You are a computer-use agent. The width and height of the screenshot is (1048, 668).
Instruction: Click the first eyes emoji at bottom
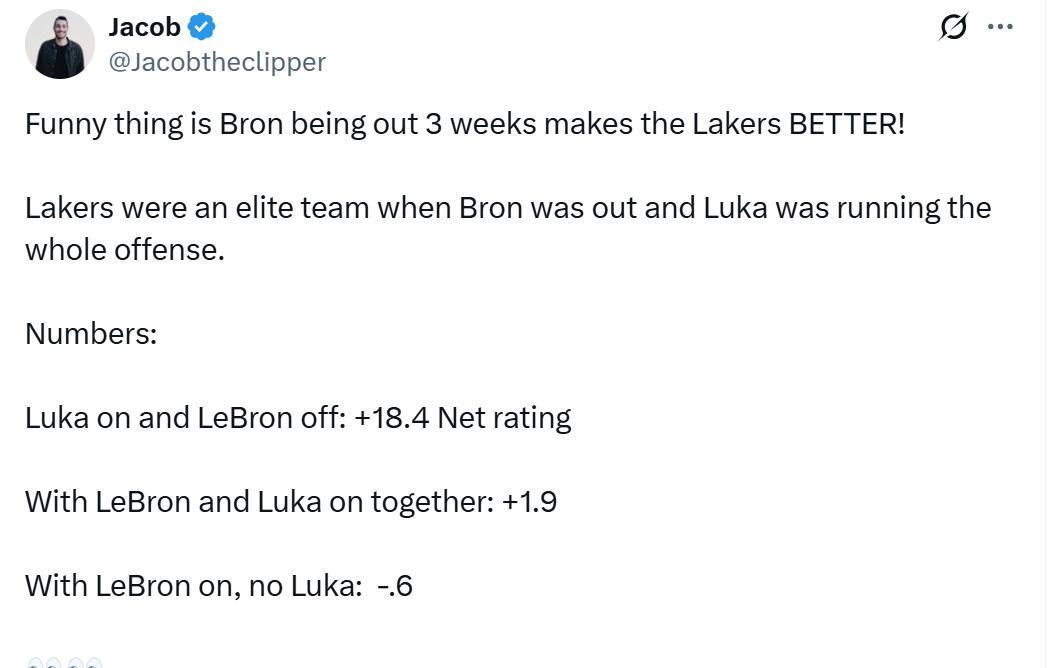click(43, 662)
